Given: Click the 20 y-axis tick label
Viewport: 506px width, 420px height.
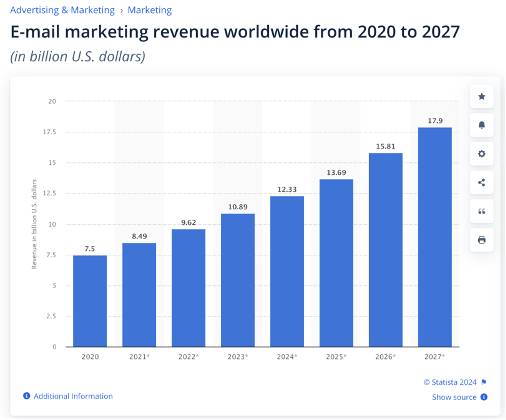Looking at the screenshot, I should click(52, 101).
